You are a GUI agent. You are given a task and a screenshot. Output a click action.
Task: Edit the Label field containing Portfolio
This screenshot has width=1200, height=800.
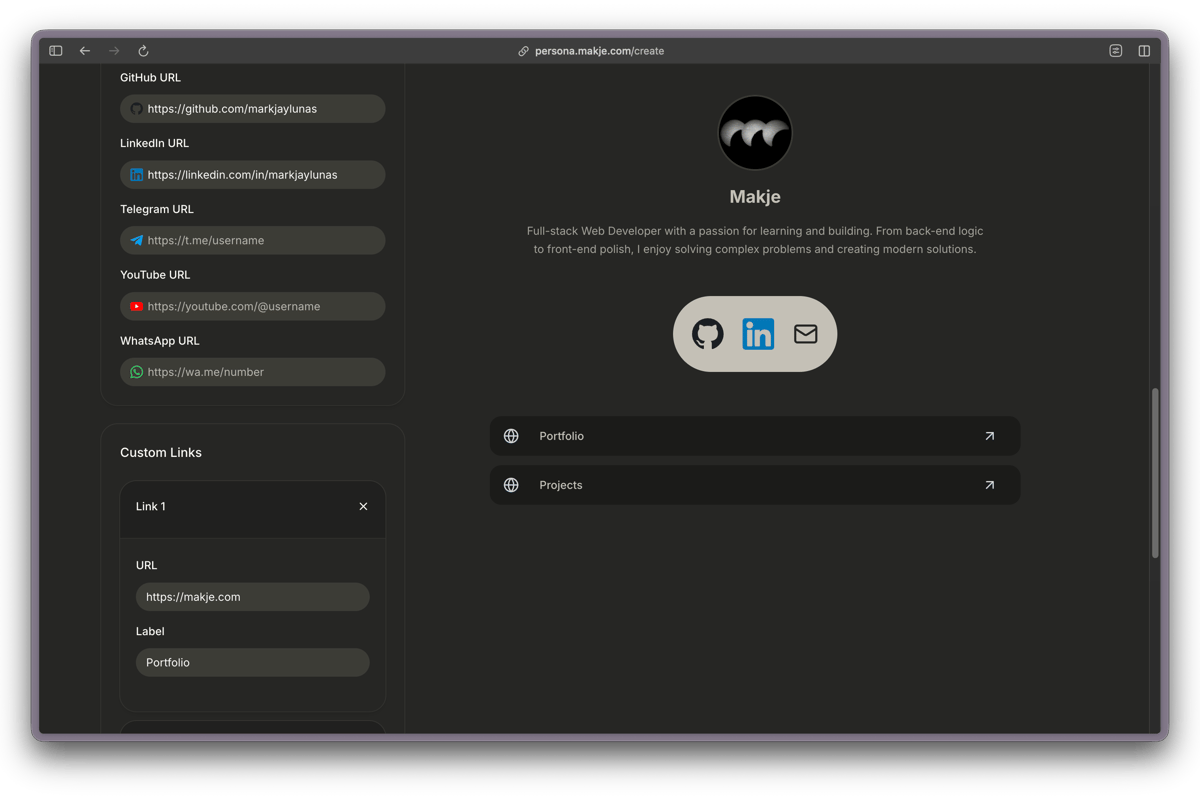252,663
